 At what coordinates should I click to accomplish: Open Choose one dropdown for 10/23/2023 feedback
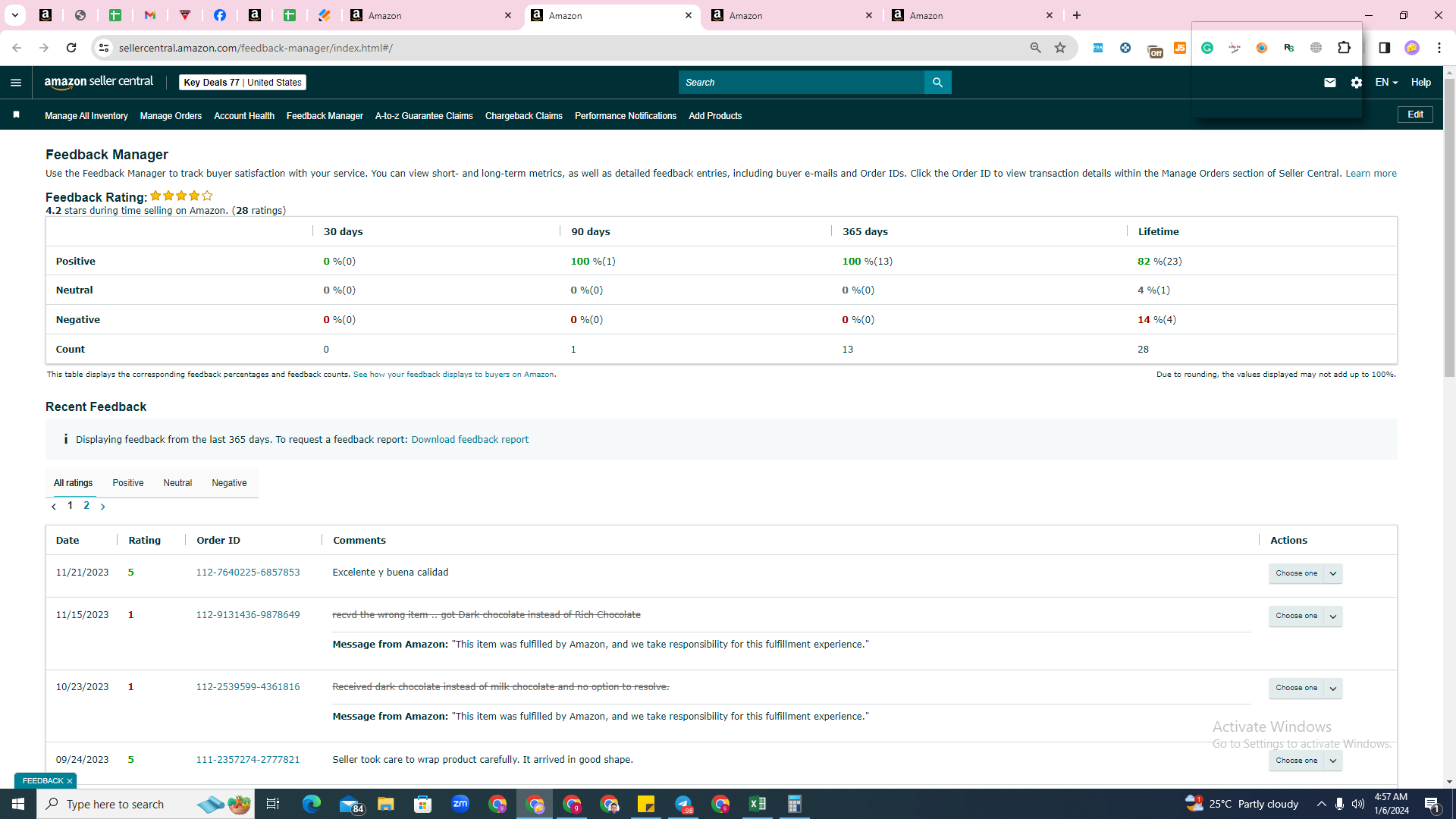[1306, 688]
